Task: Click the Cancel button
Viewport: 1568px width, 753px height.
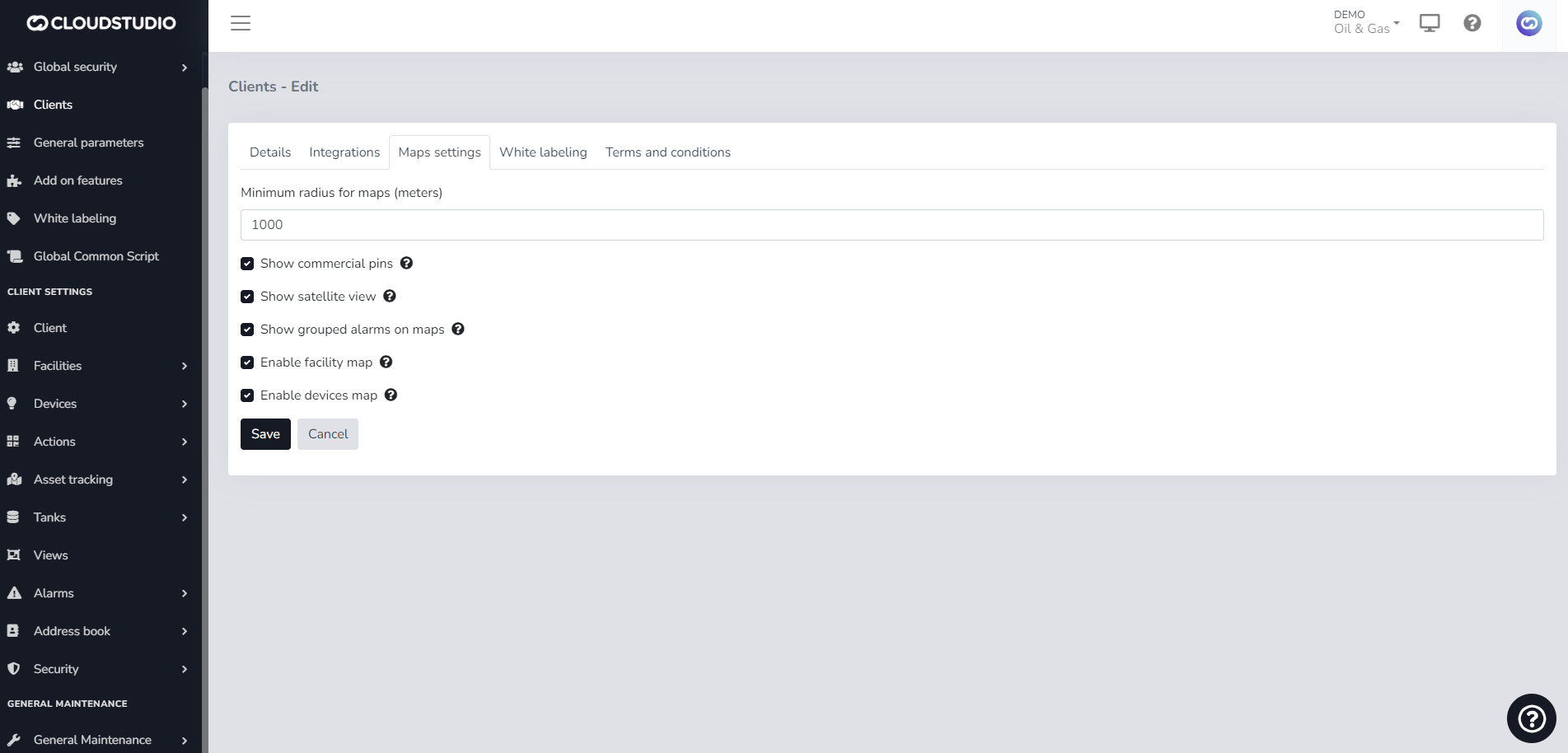Action: [x=328, y=434]
